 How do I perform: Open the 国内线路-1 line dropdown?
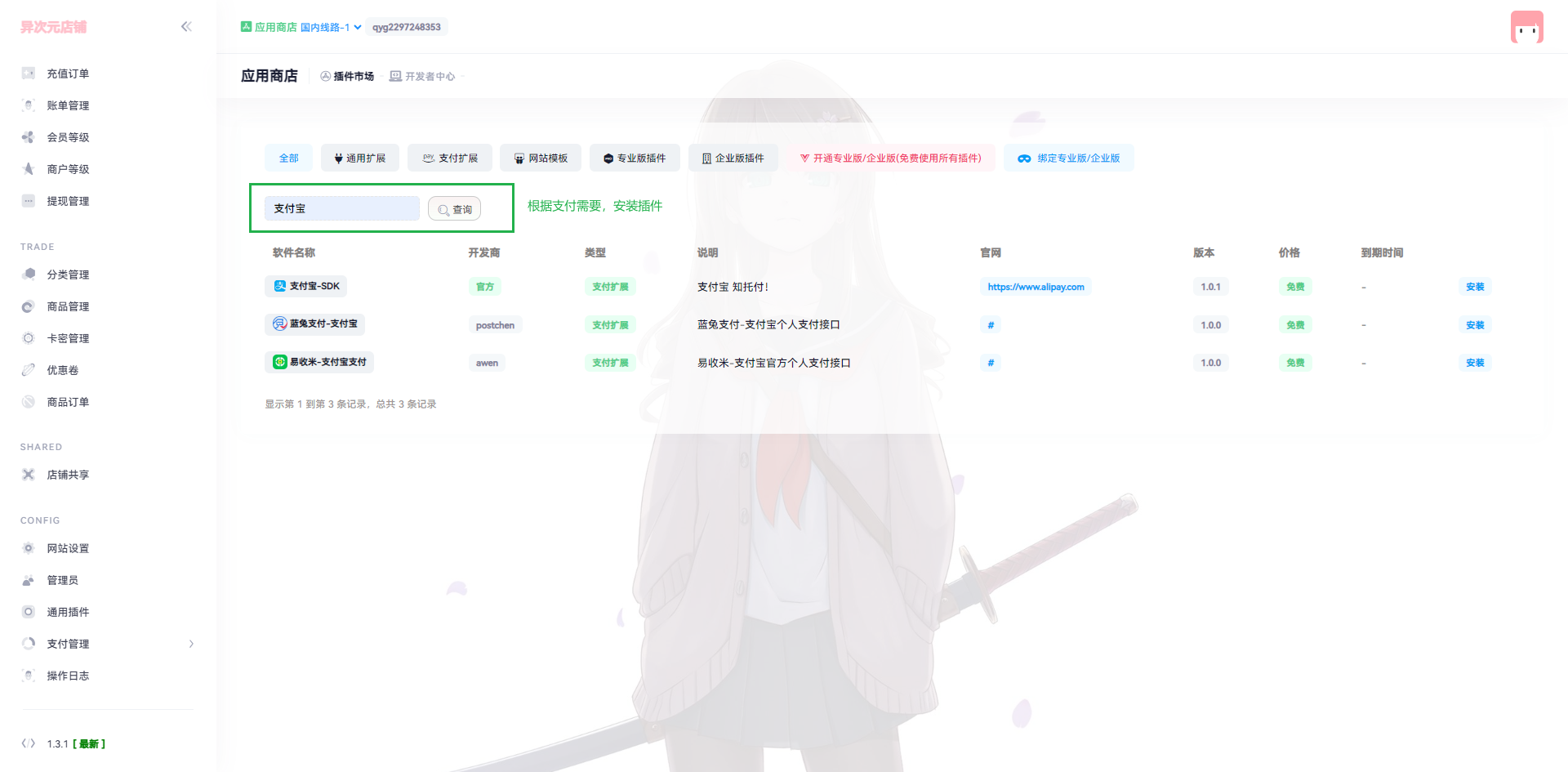pyautogui.click(x=330, y=28)
